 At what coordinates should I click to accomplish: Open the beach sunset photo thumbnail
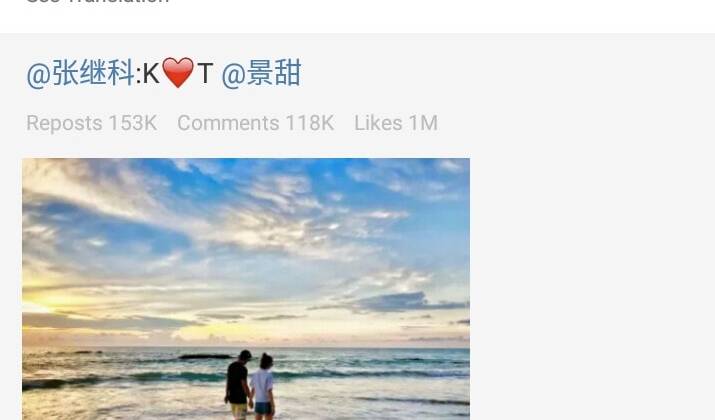tap(246, 289)
